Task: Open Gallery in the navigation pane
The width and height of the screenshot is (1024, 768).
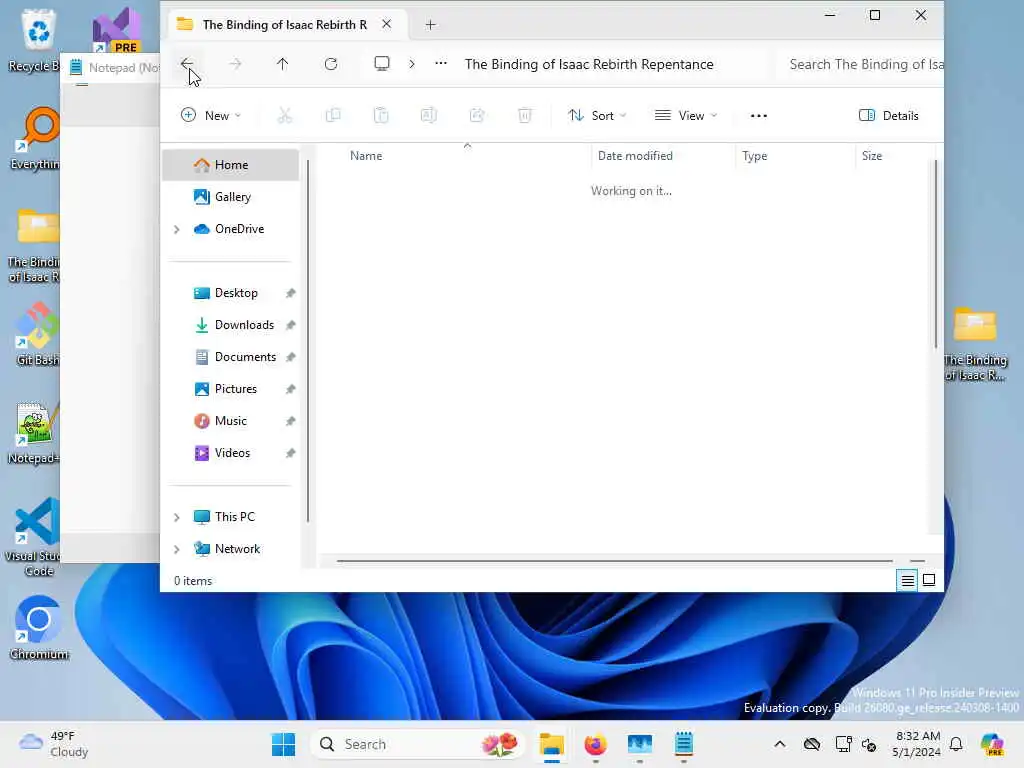Action: (x=231, y=197)
